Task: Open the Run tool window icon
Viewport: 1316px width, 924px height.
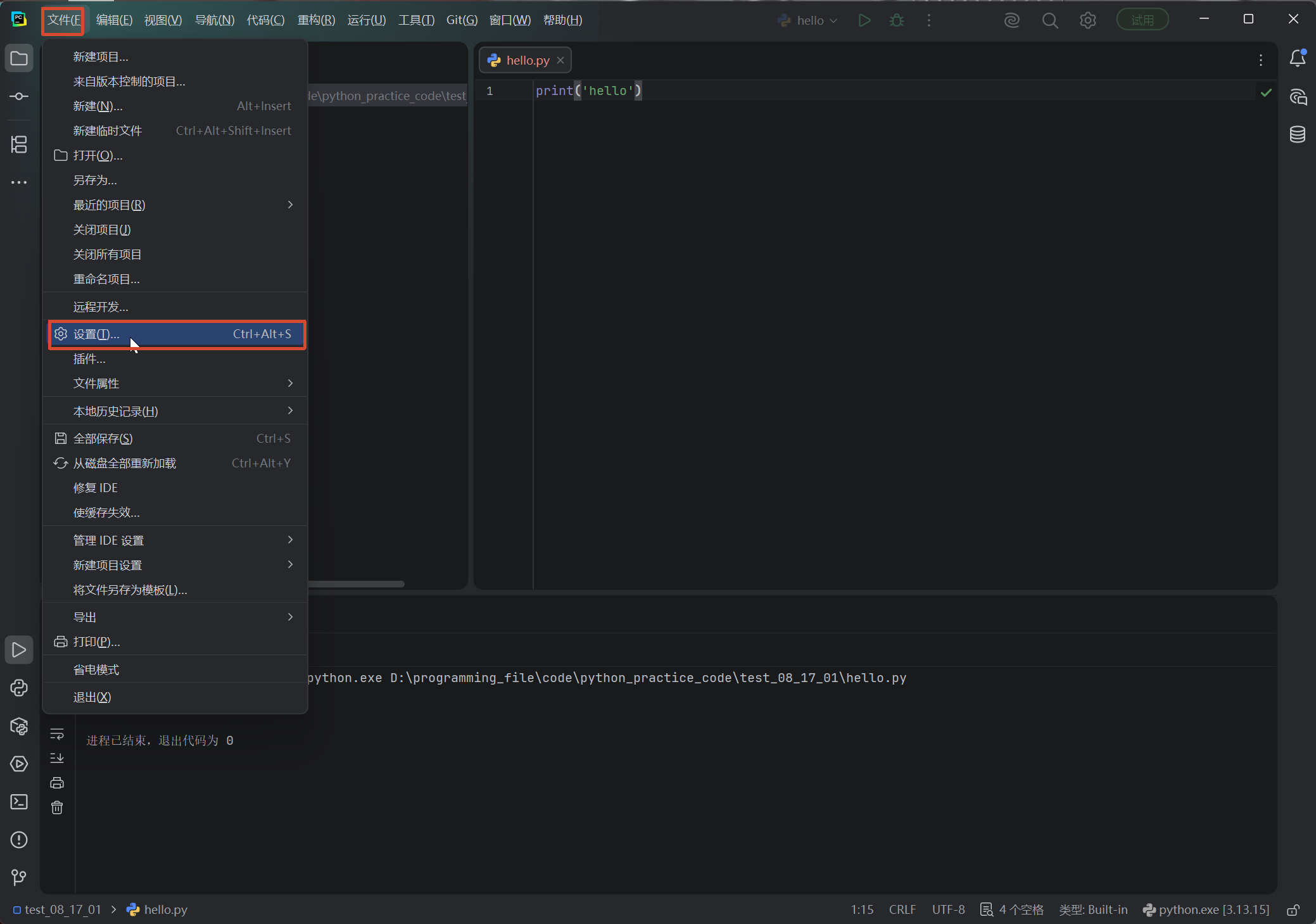Action: 19,650
